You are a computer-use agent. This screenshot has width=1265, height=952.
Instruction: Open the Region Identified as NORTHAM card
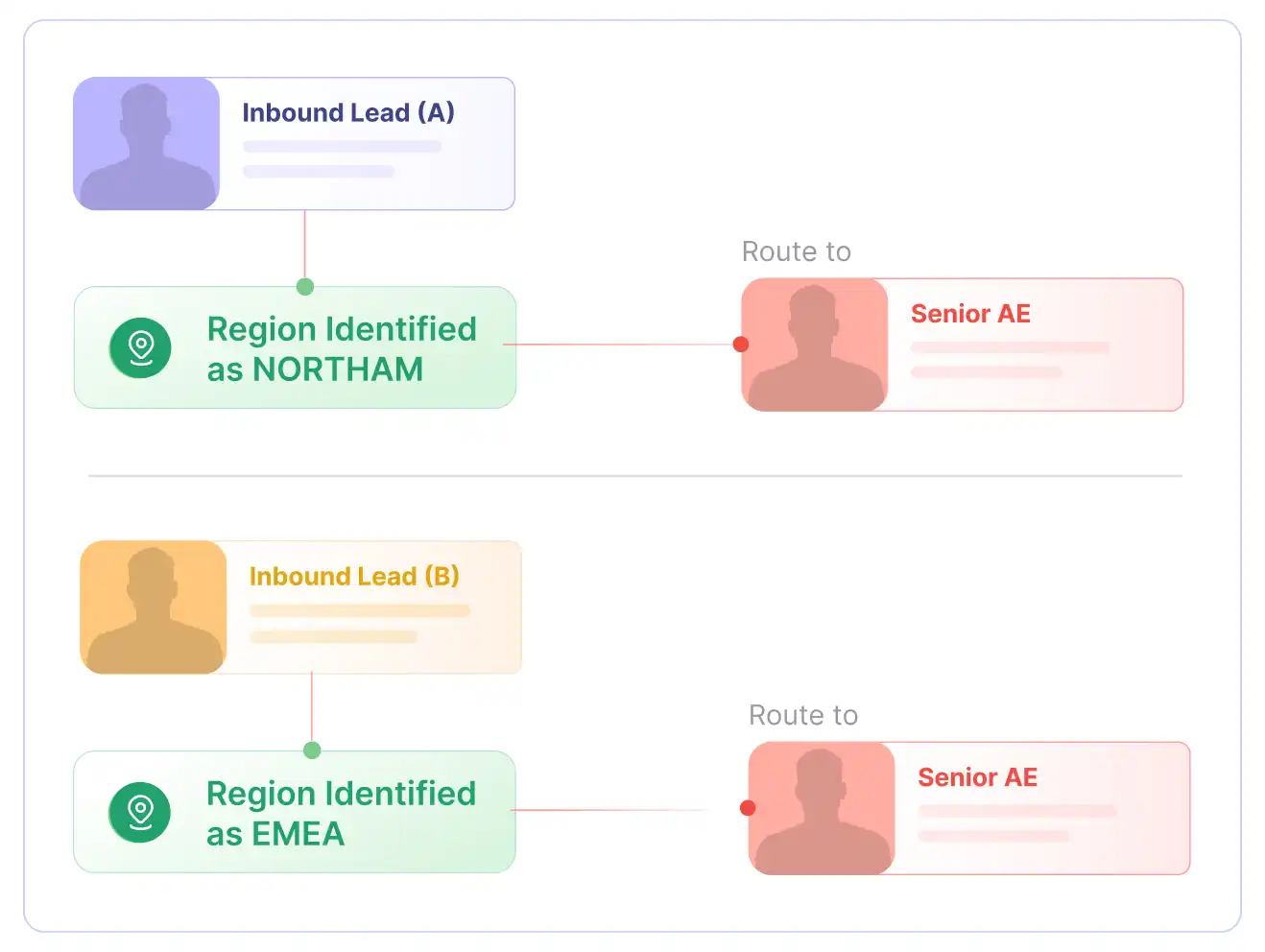tap(295, 347)
